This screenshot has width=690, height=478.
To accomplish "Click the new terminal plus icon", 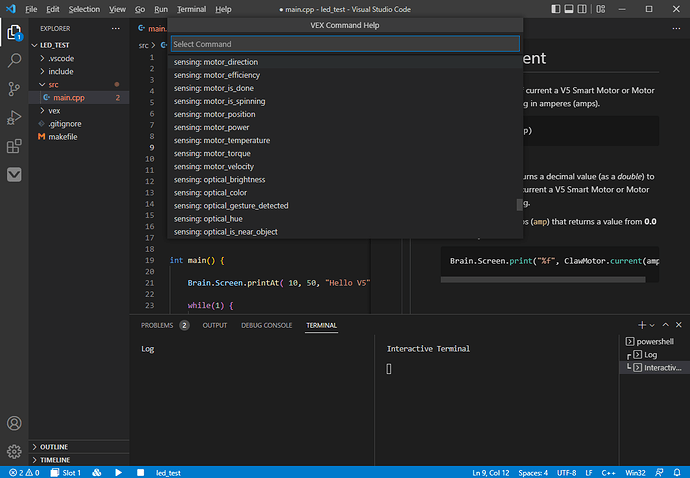I will click(x=642, y=325).
